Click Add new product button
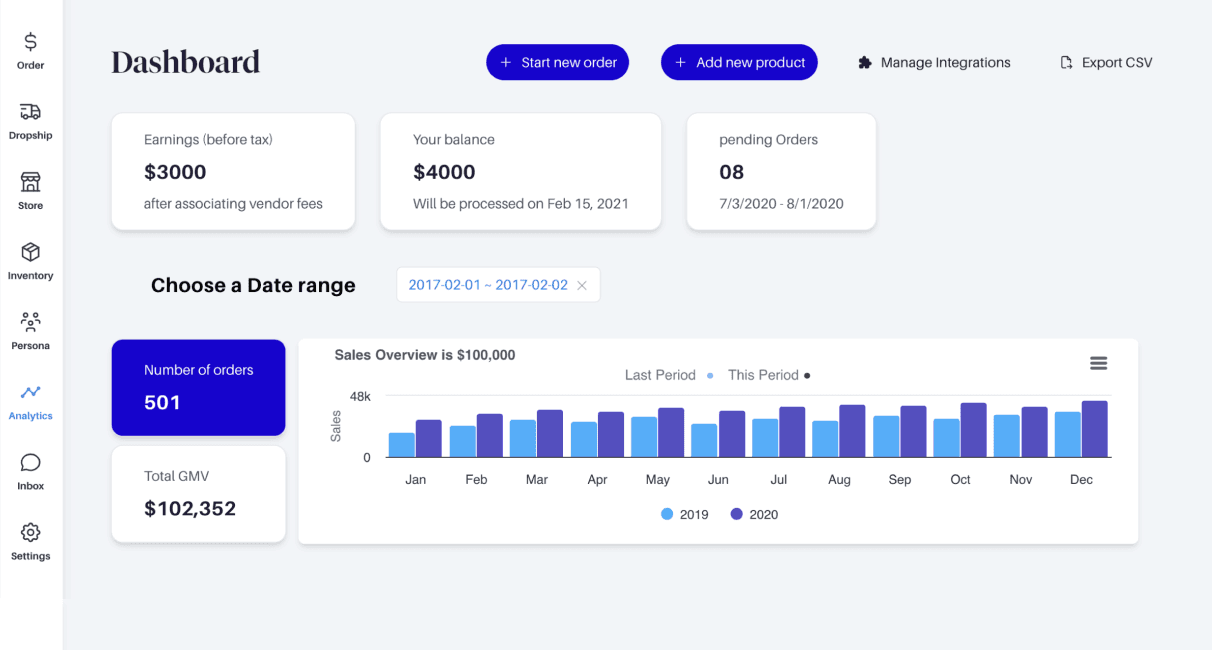Viewport: 1212px width, 650px height. pos(739,62)
